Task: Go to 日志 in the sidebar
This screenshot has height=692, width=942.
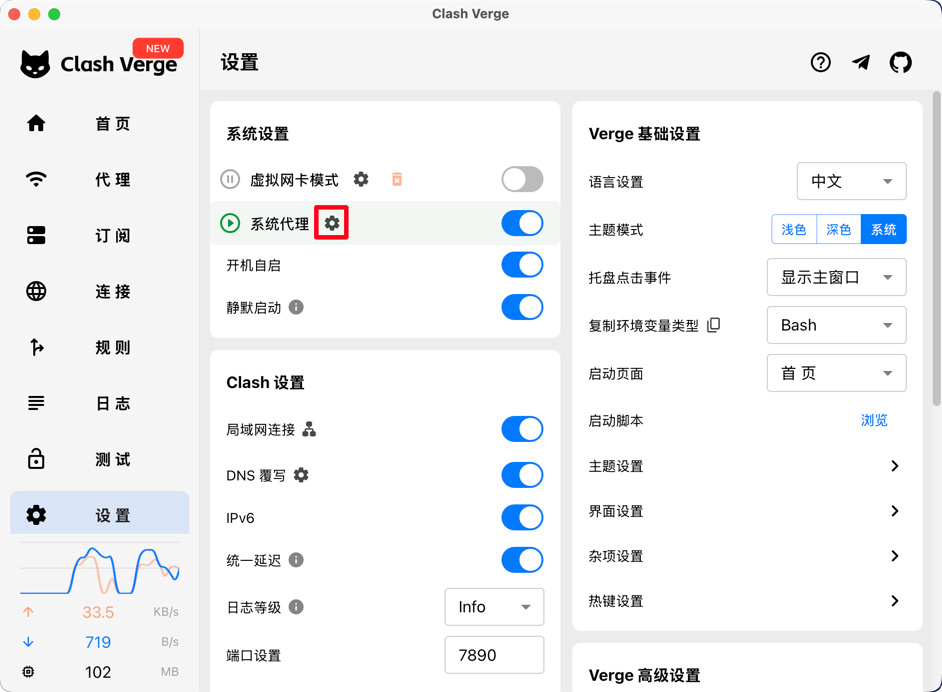Action: [x=100, y=402]
